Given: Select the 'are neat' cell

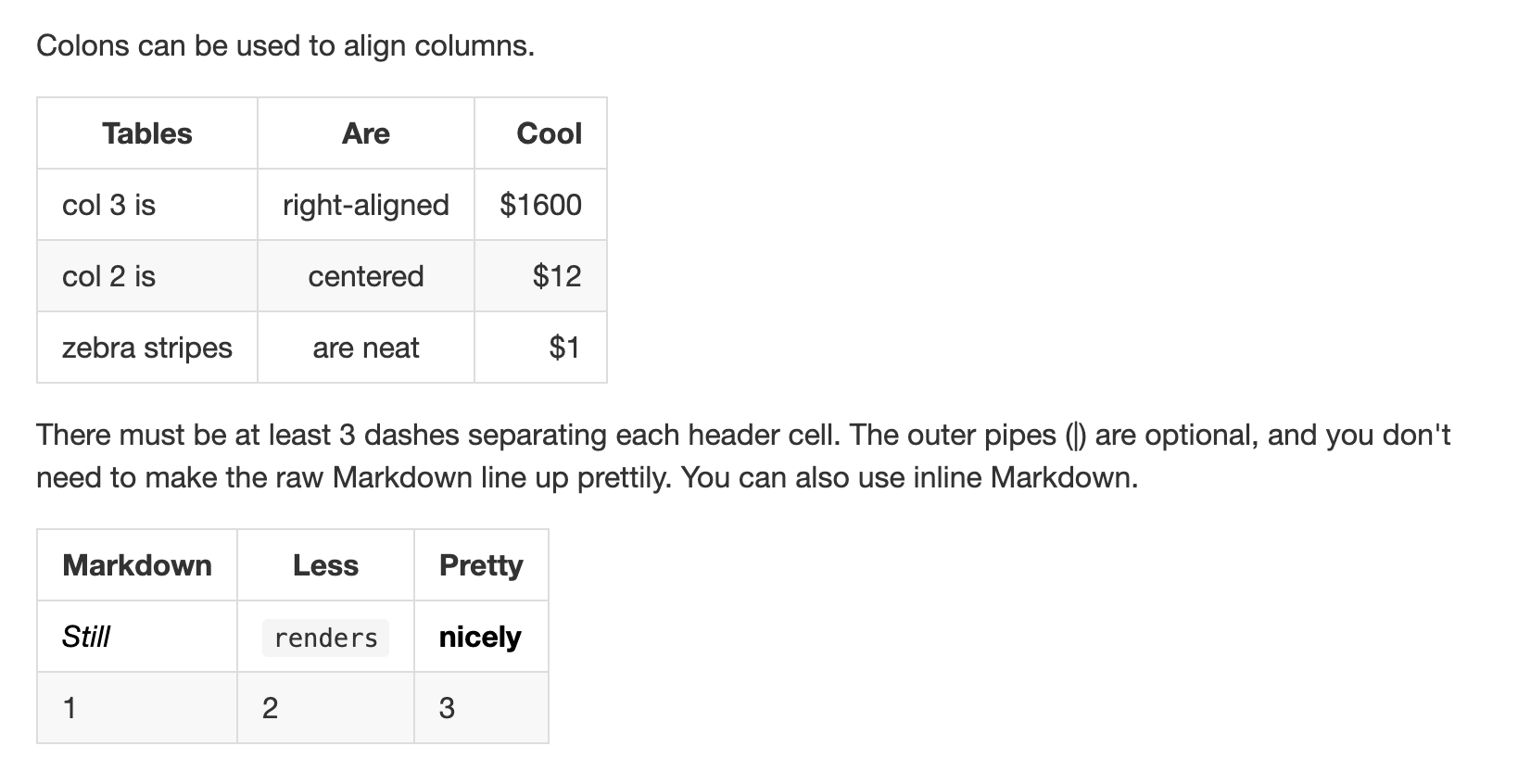Looking at the screenshot, I should pyautogui.click(x=366, y=348).
